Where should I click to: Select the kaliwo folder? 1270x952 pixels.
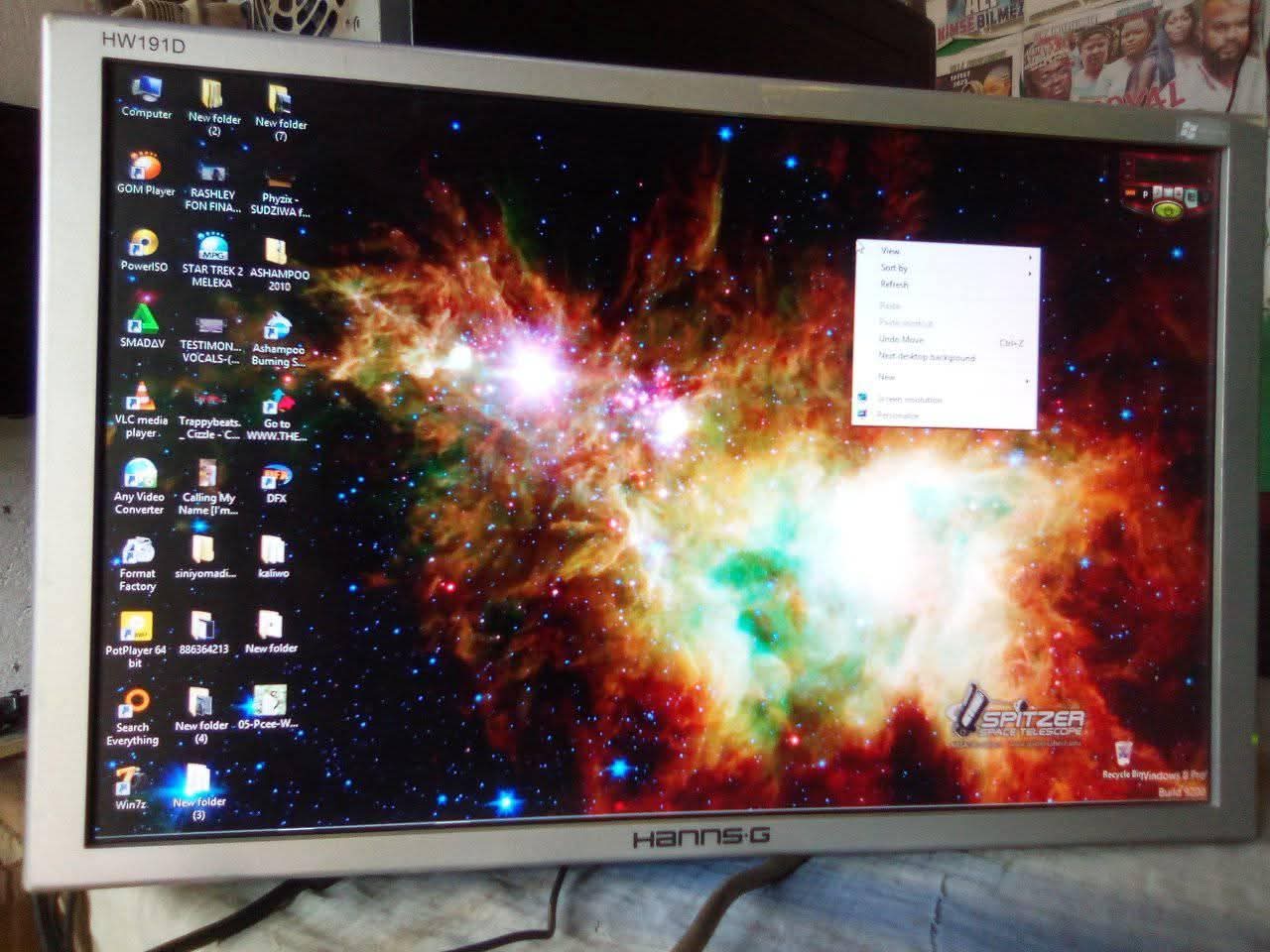pos(273,556)
